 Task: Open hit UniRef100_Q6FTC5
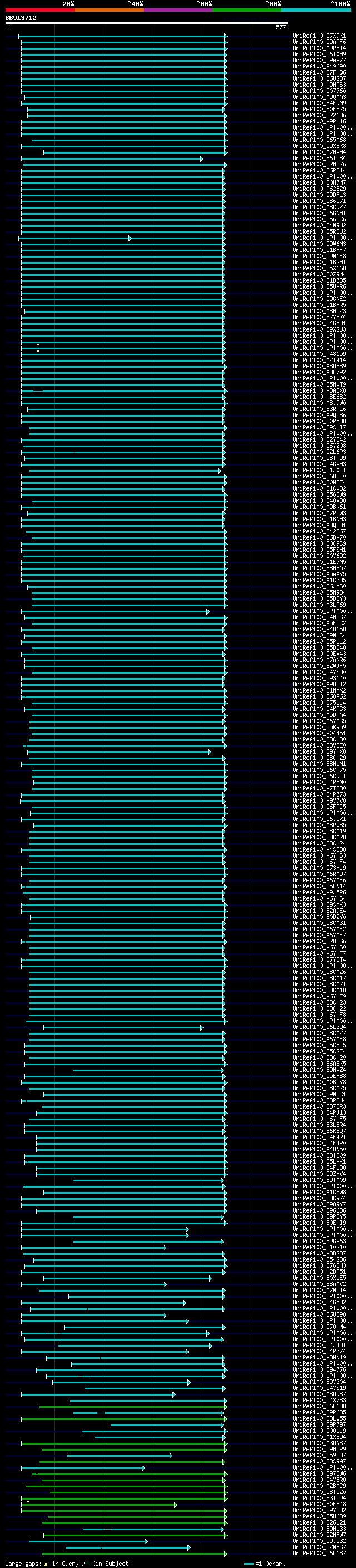tap(319, 807)
